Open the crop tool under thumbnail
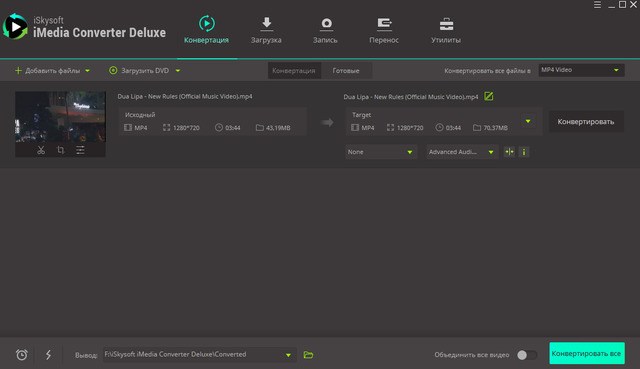The width and height of the screenshot is (640, 369). pos(60,150)
